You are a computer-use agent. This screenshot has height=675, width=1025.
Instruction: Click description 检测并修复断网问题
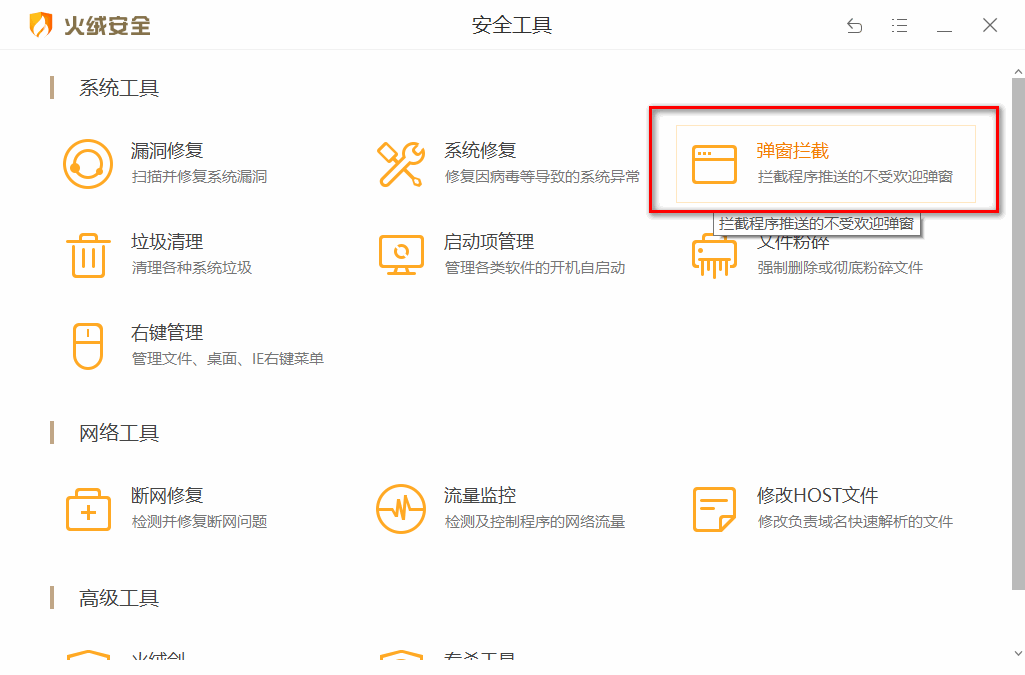click(x=199, y=521)
